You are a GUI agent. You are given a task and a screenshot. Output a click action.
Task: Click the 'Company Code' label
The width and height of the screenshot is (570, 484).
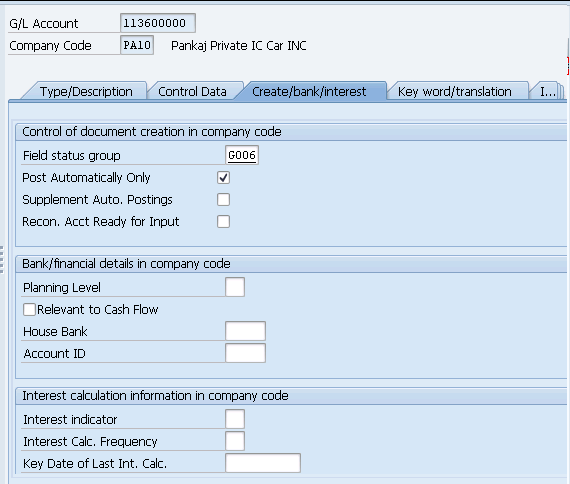coord(50,46)
